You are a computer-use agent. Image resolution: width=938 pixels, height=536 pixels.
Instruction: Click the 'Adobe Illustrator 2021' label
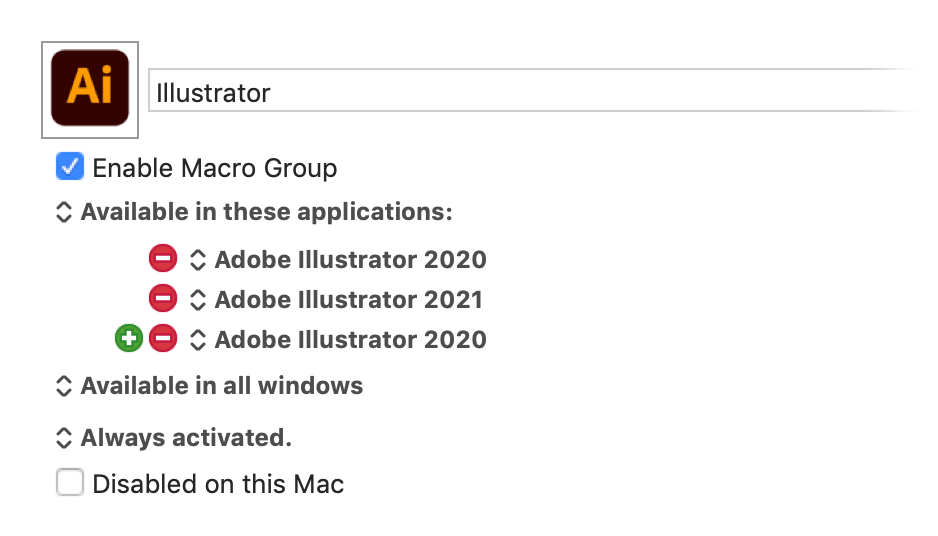pyautogui.click(x=349, y=300)
